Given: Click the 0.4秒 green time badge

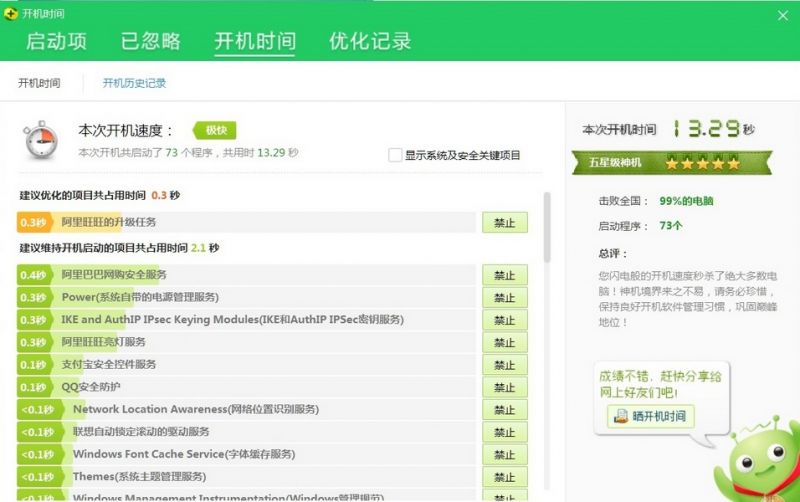Looking at the screenshot, I should click(33, 275).
